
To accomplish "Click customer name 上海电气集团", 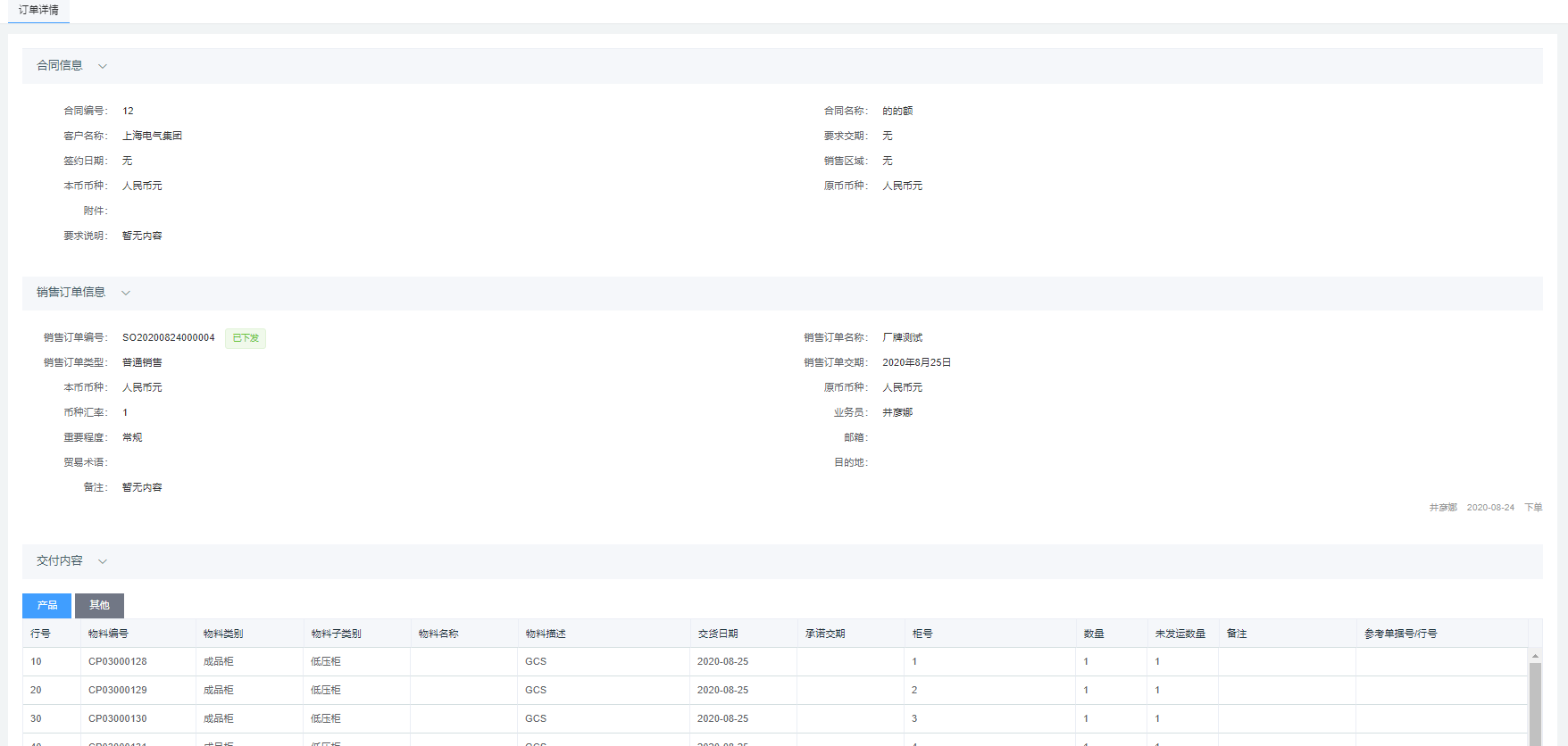I will click(x=152, y=137).
